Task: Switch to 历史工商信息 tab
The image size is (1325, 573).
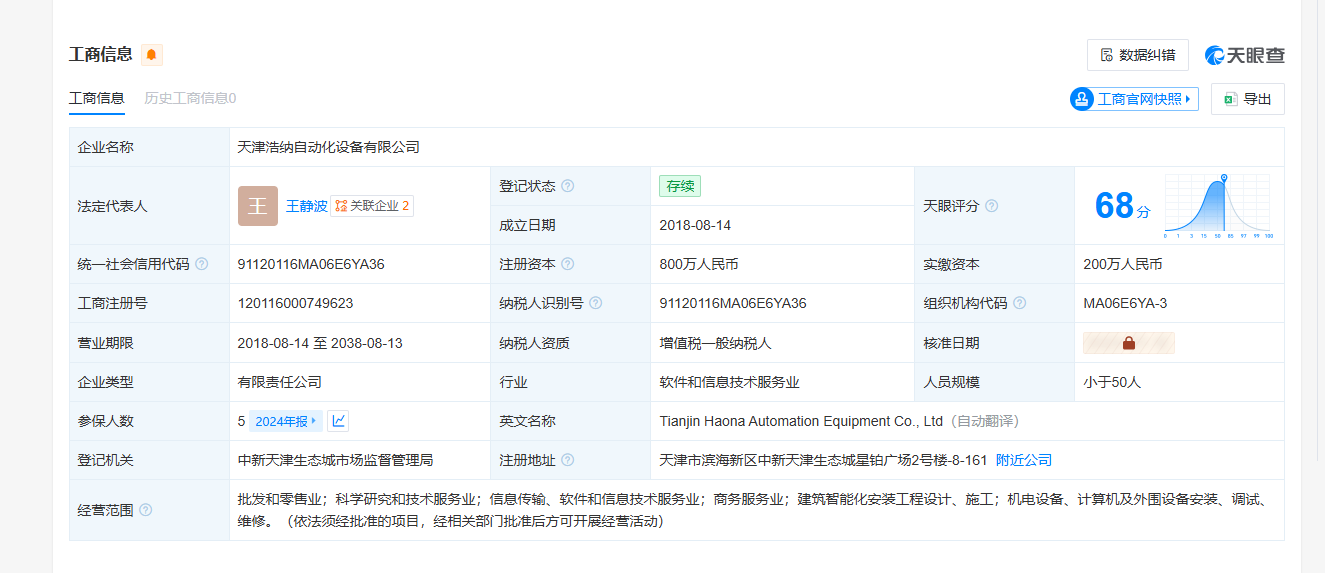Action: pos(190,98)
